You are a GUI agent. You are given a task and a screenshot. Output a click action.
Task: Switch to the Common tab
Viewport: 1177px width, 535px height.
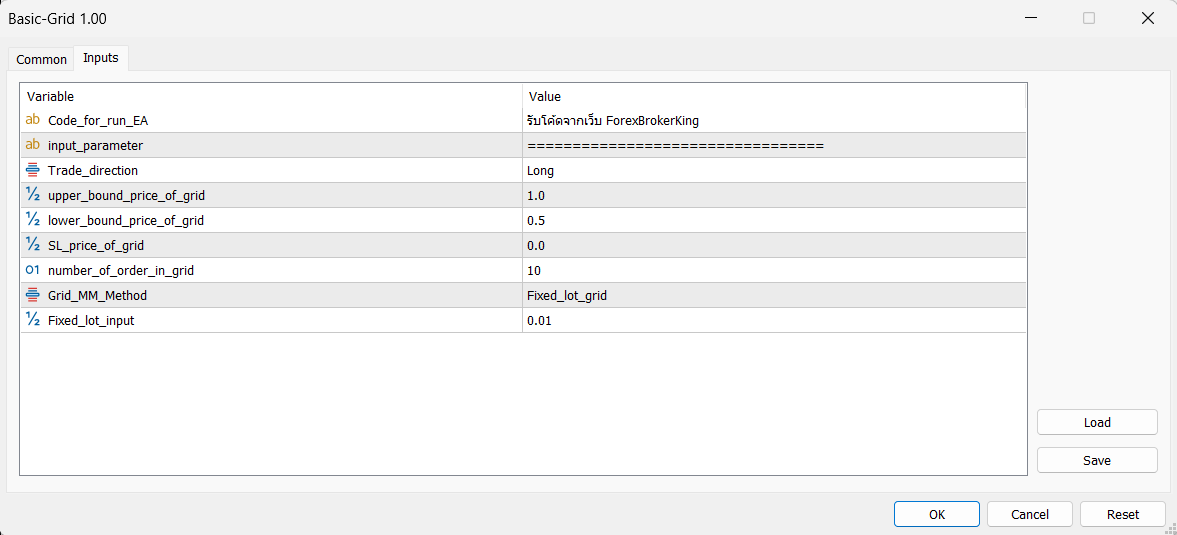(x=41, y=59)
